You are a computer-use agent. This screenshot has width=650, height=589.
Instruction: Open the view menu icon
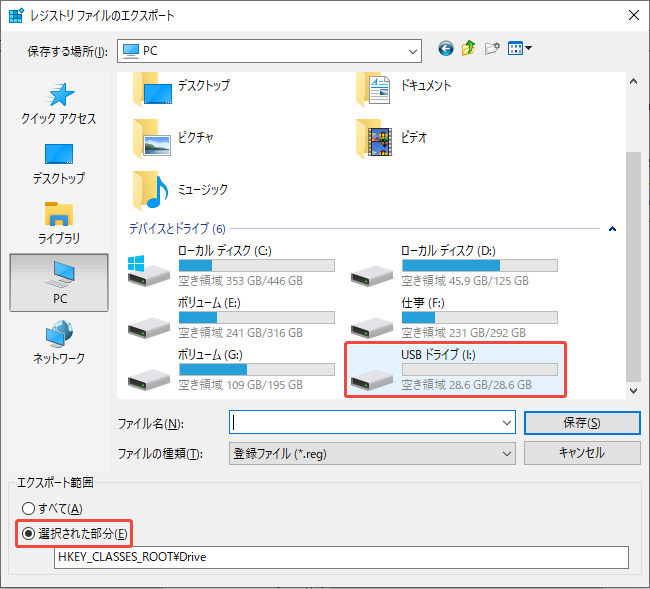pos(520,48)
